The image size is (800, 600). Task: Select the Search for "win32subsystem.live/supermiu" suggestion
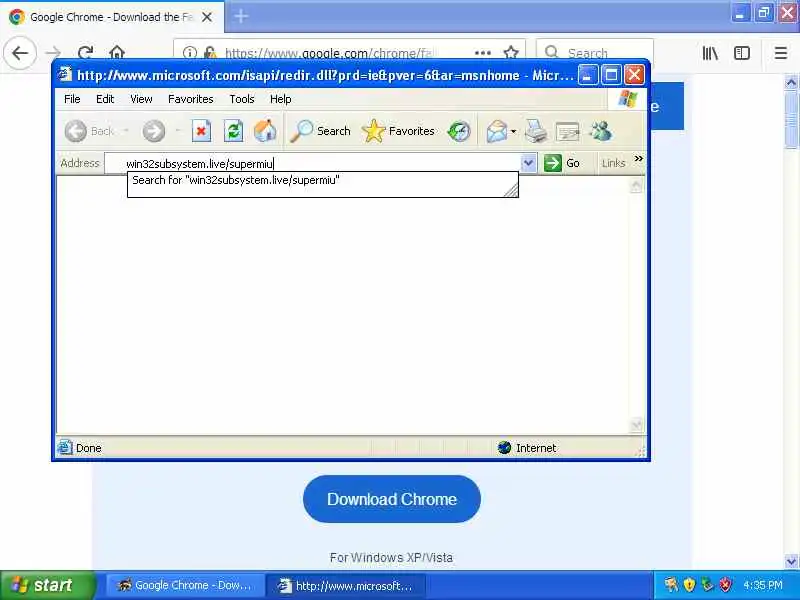click(322, 180)
